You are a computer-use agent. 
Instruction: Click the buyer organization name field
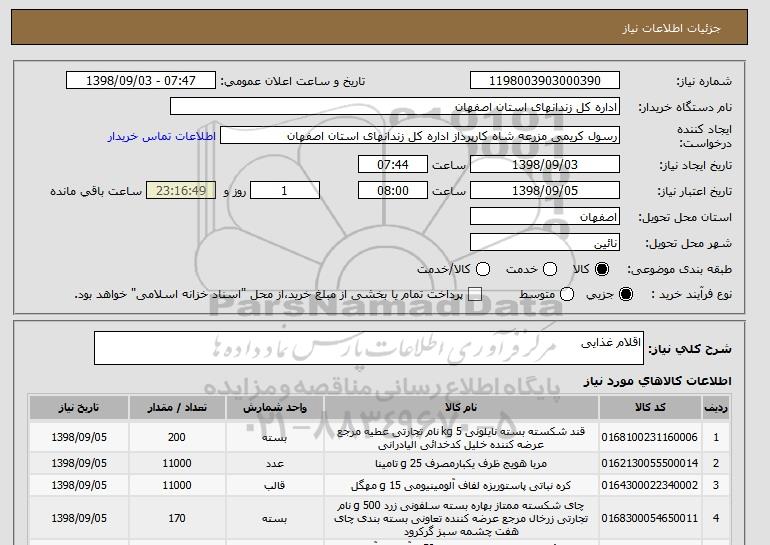[x=395, y=107]
